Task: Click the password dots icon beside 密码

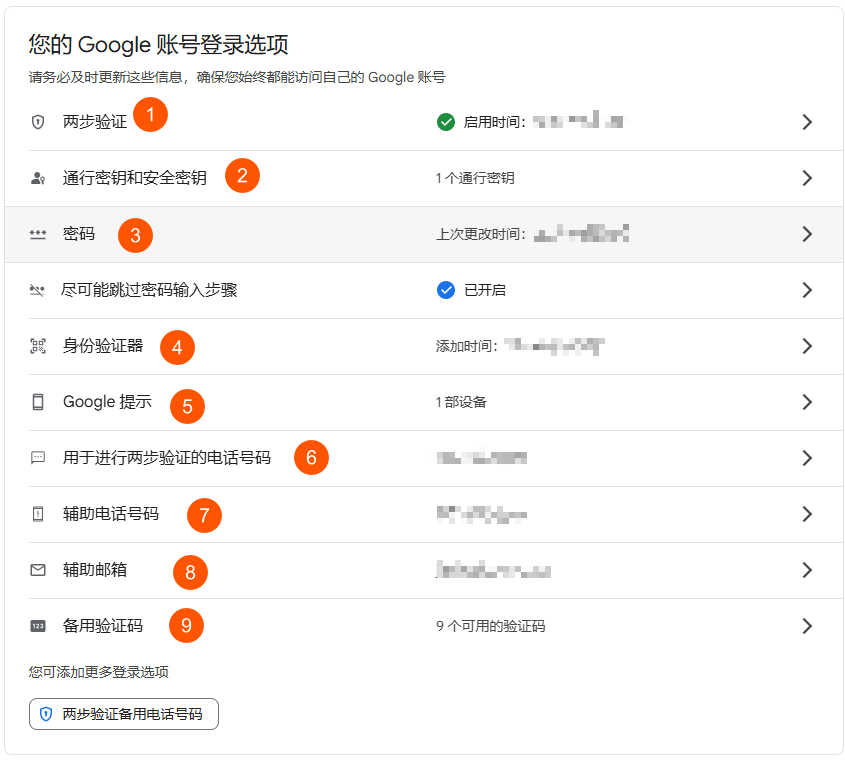Action: pyautogui.click(x=38, y=234)
